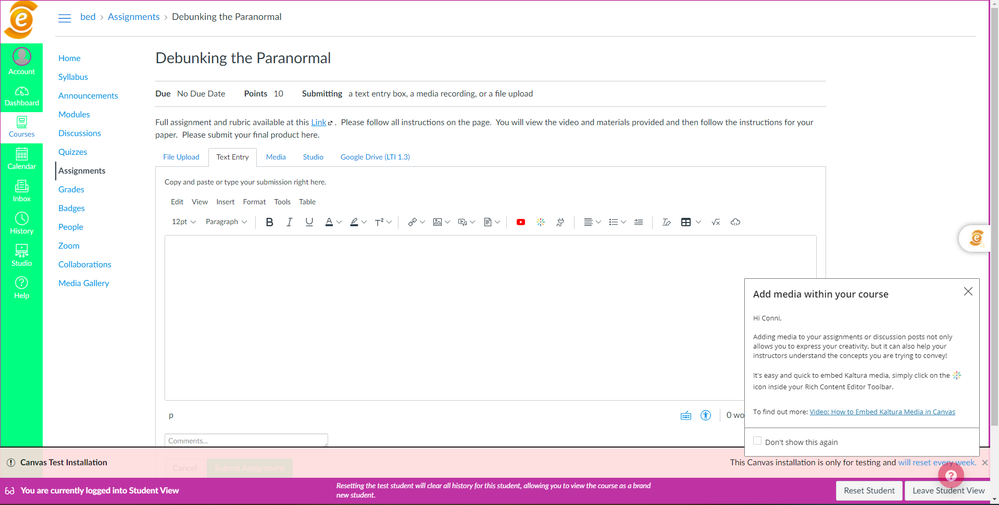Viewport: 999px width, 505px height.
Task: Open the external apps plug icon
Action: (x=560, y=222)
